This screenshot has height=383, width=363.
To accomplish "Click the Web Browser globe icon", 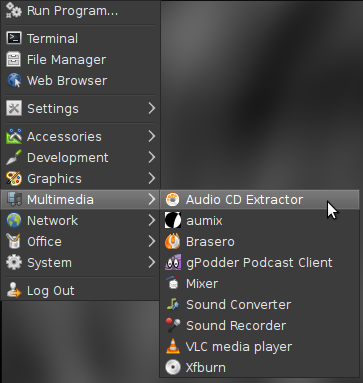I will [14, 80].
